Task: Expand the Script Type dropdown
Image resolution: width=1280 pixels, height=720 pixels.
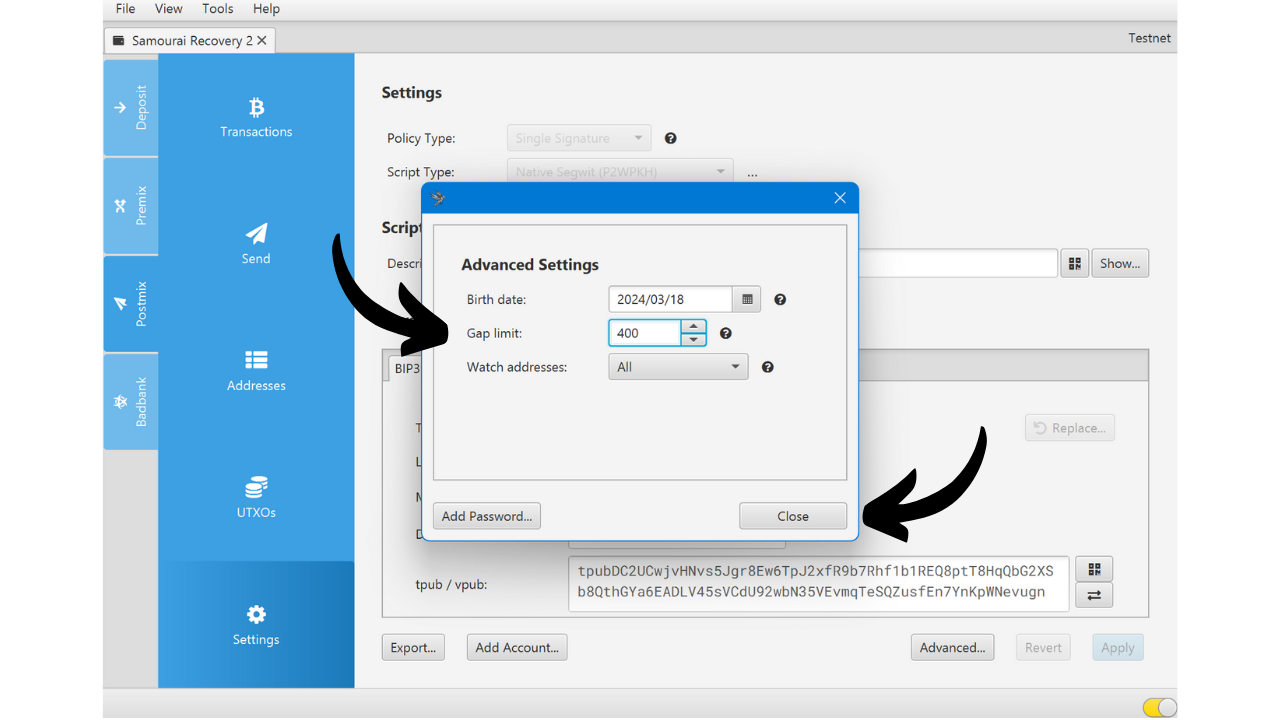Action: pos(620,171)
